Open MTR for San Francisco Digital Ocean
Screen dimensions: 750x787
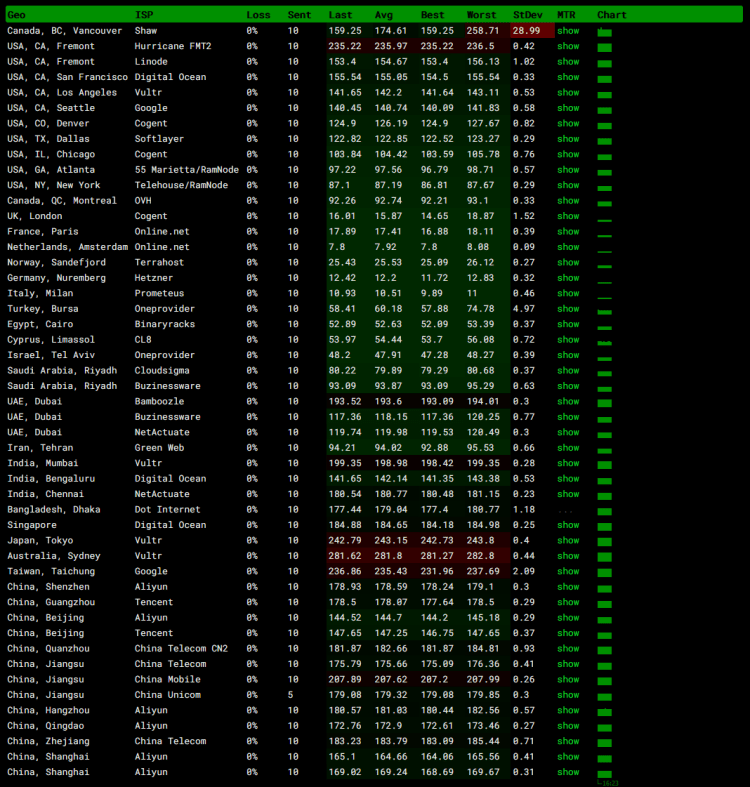coord(568,77)
